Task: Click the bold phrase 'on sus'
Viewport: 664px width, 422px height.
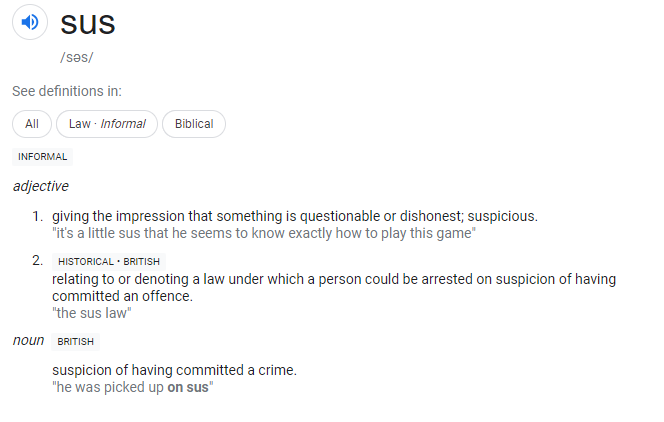Action: (x=188, y=387)
